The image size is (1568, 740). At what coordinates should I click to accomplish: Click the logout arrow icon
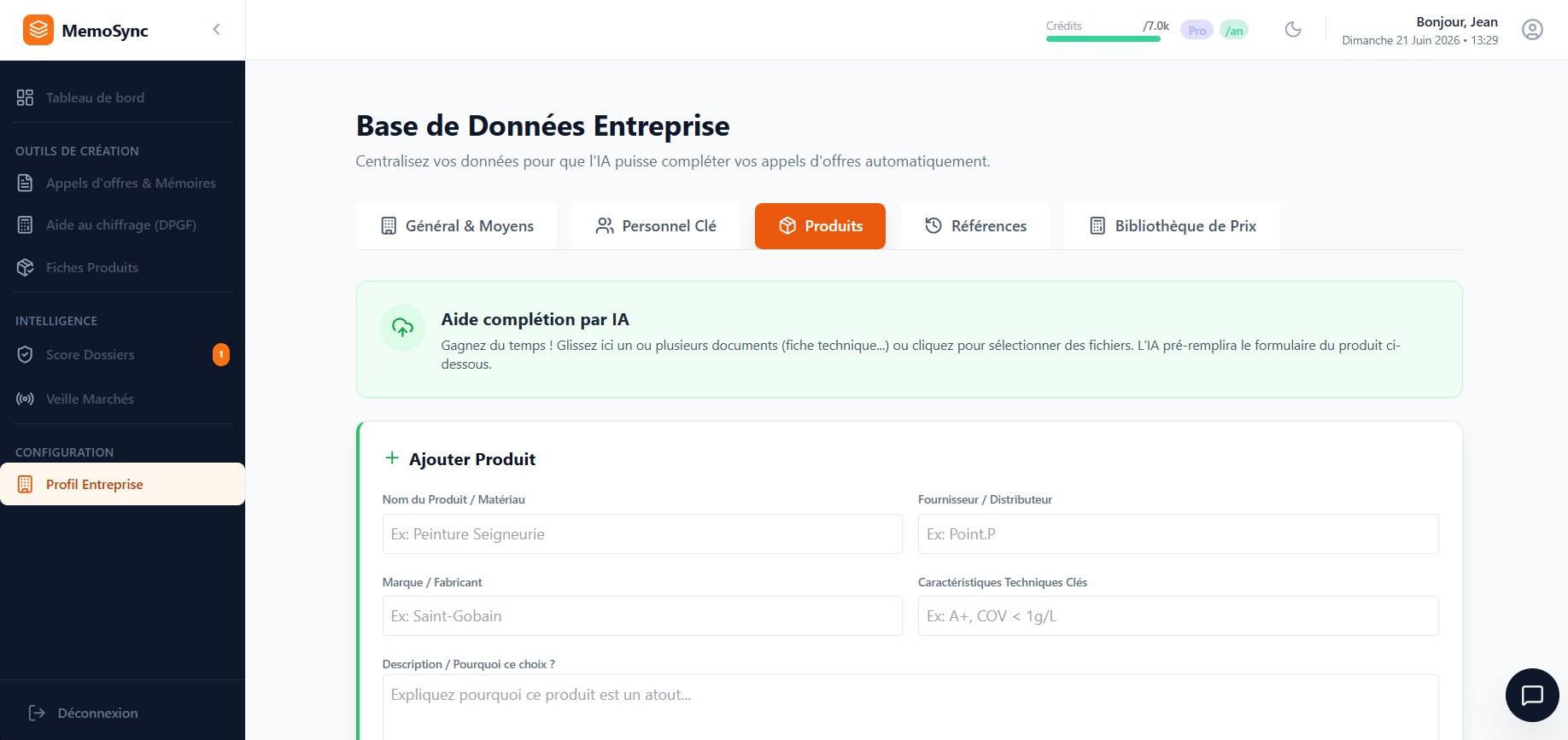37,713
